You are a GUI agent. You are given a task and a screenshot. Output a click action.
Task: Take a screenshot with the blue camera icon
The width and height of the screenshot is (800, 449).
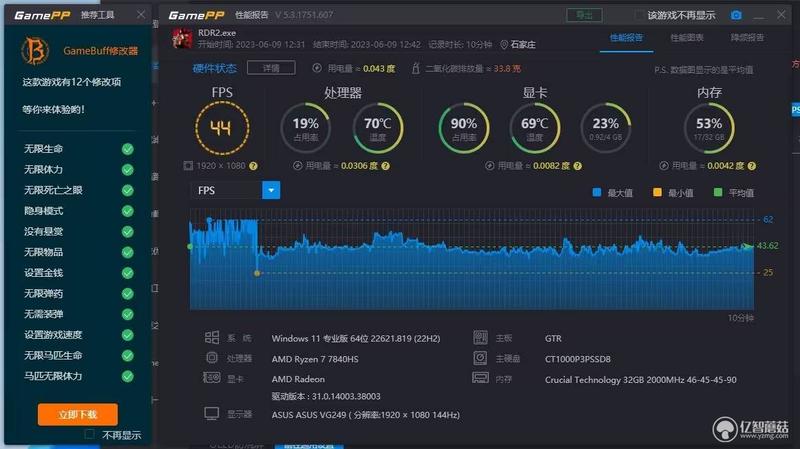coord(736,15)
